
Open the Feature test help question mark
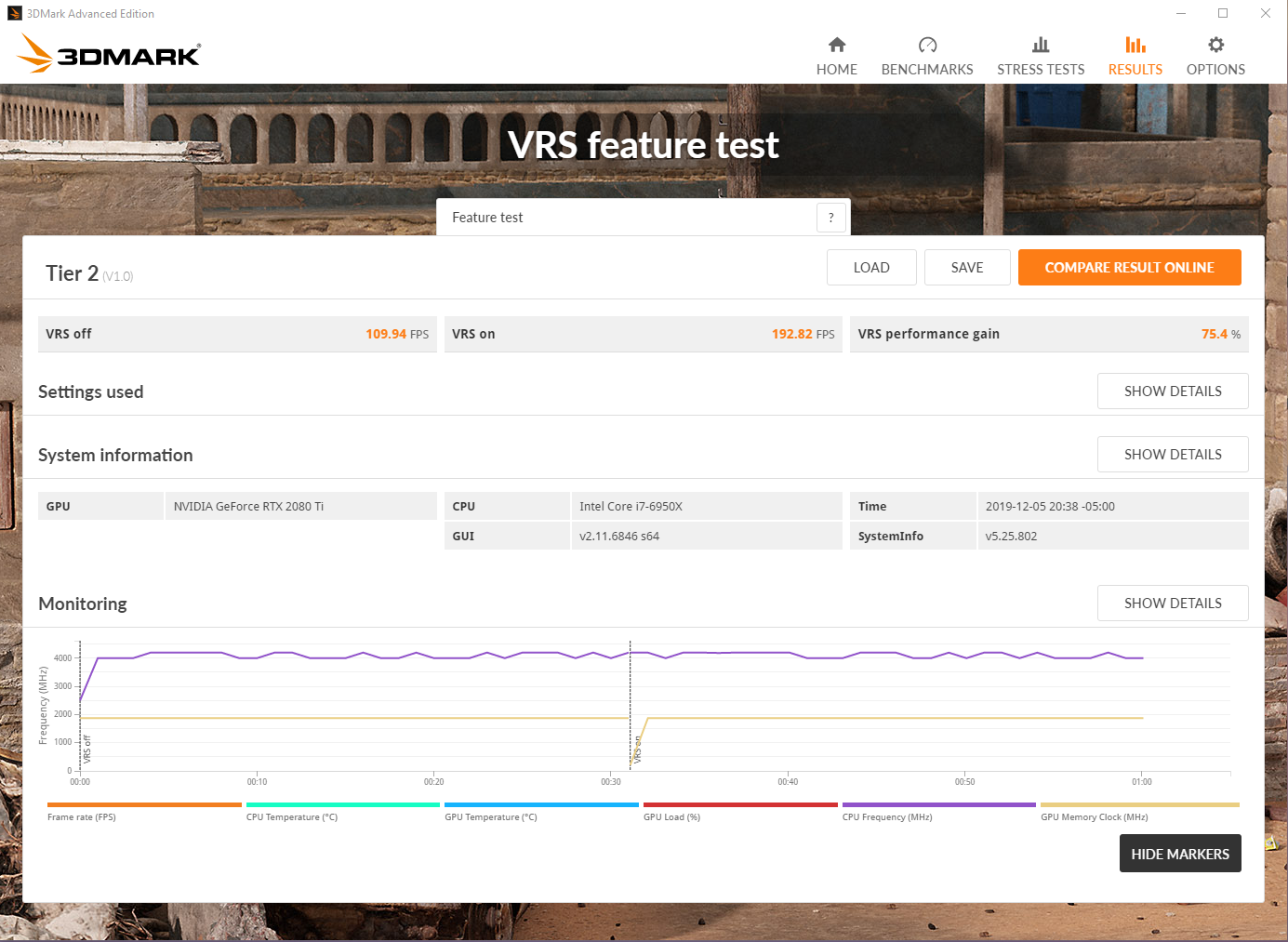click(x=831, y=218)
